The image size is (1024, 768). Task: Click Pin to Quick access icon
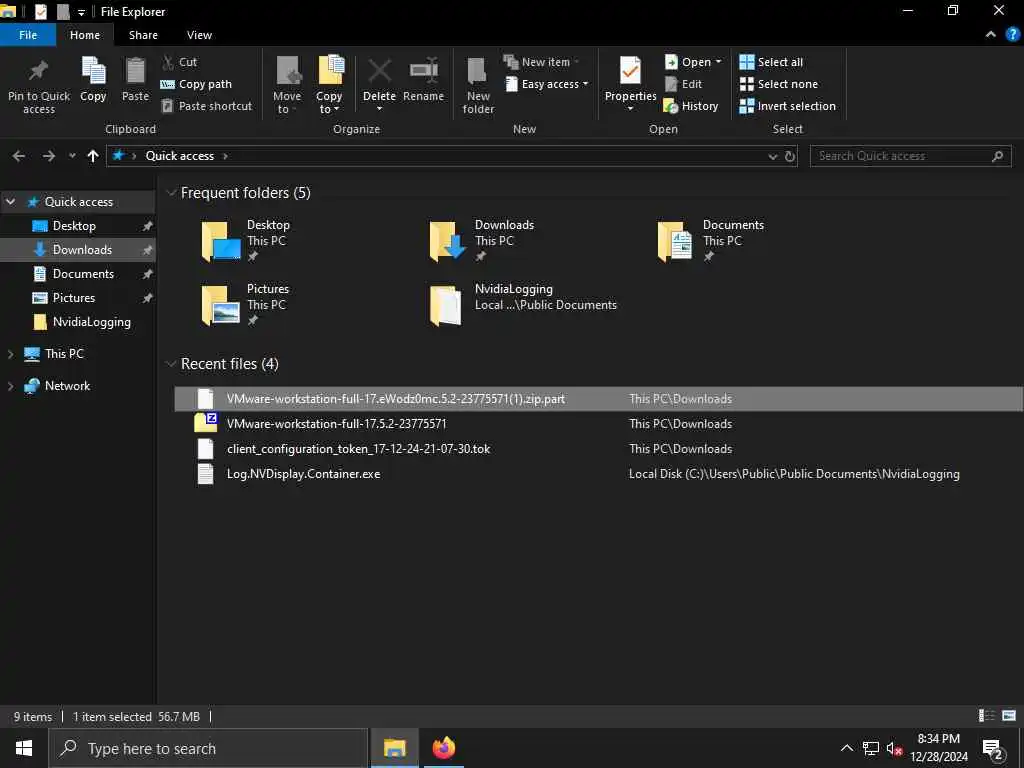pyautogui.click(x=39, y=71)
